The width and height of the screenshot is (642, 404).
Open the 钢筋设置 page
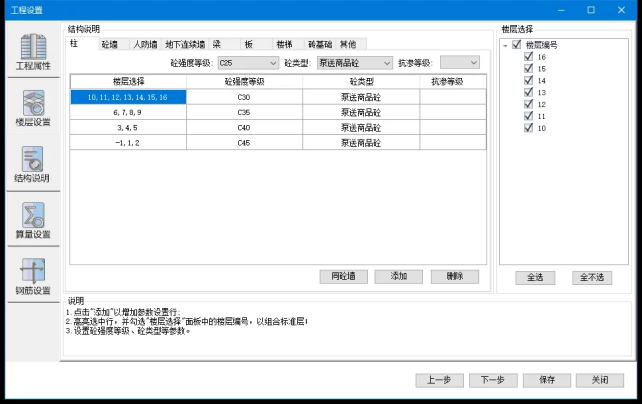[x=33, y=275]
